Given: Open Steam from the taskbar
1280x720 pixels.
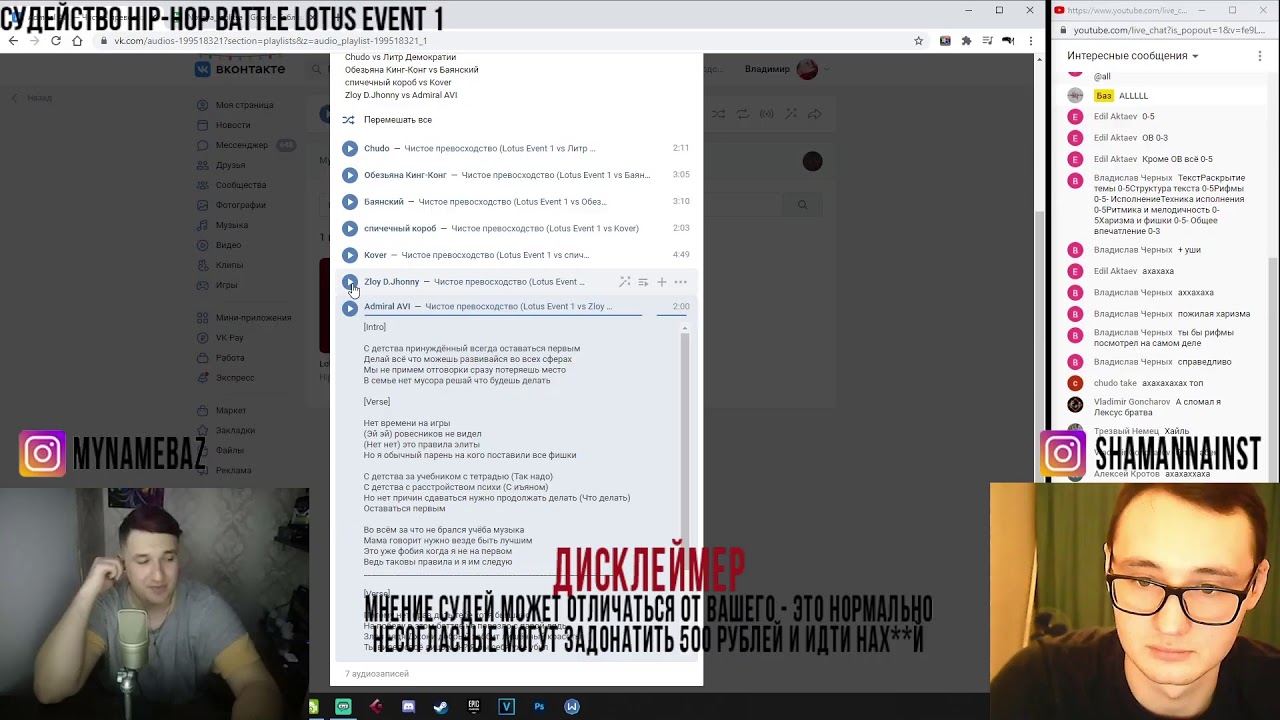Looking at the screenshot, I should [440, 707].
